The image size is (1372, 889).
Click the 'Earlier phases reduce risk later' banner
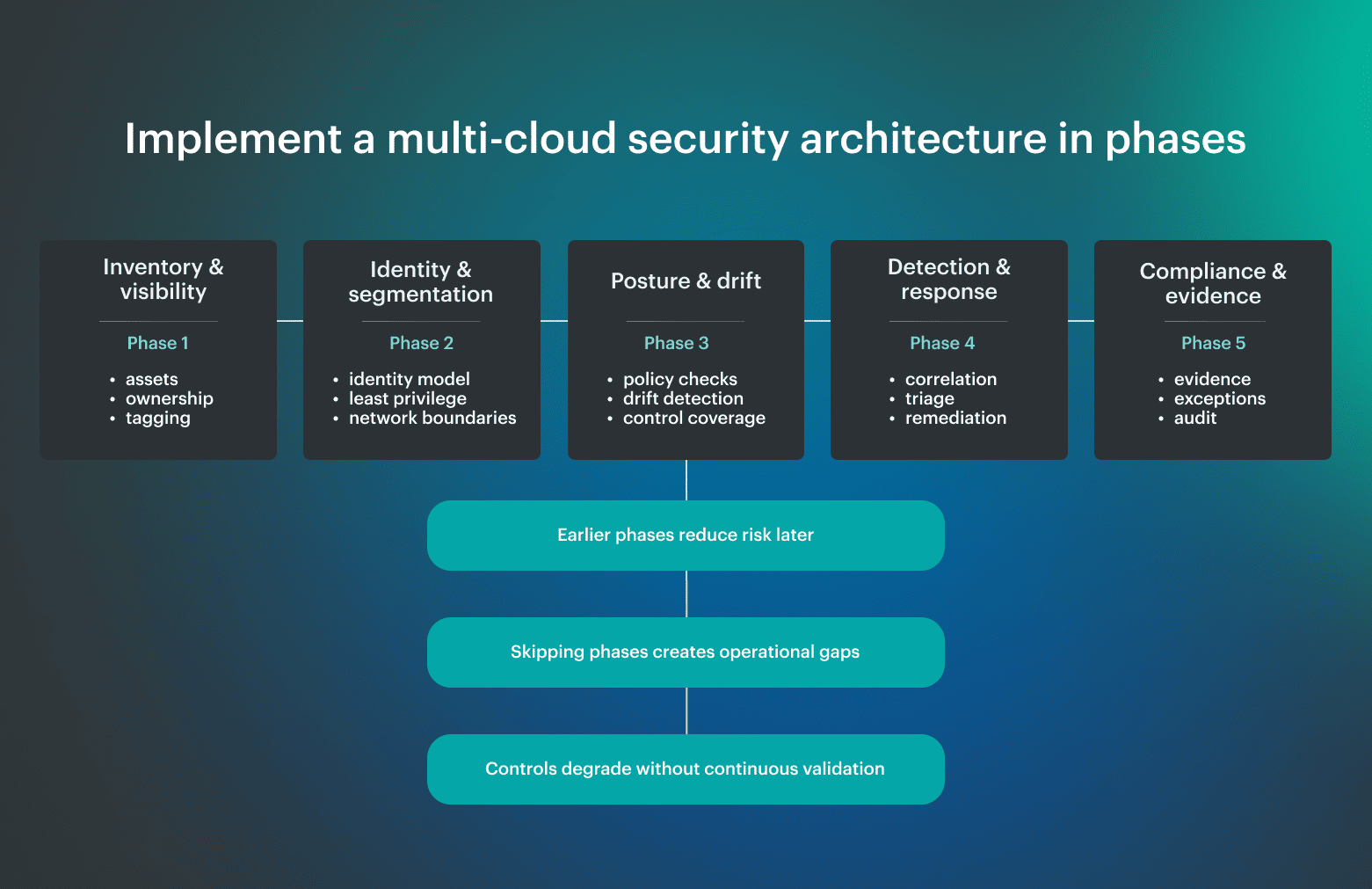tap(686, 535)
